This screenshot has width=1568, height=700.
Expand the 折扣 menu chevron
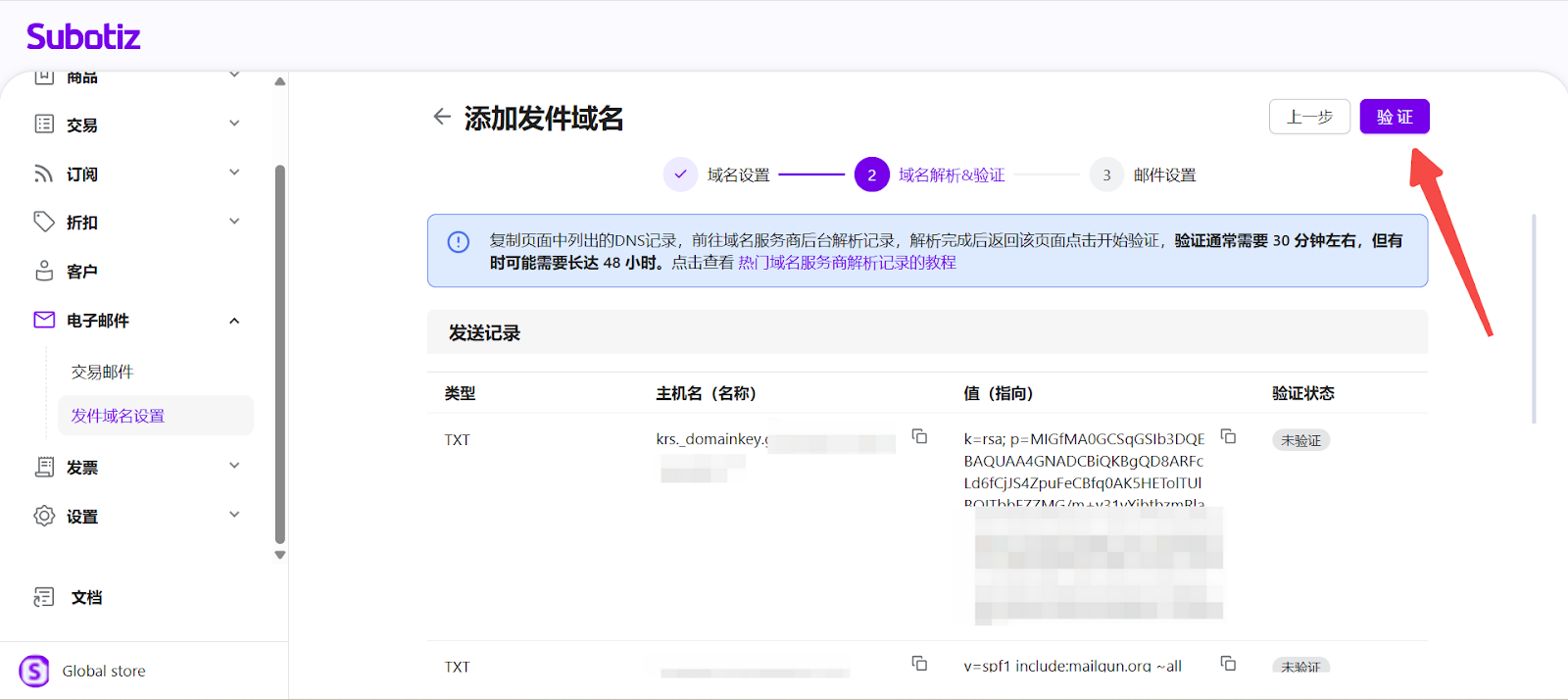(234, 222)
